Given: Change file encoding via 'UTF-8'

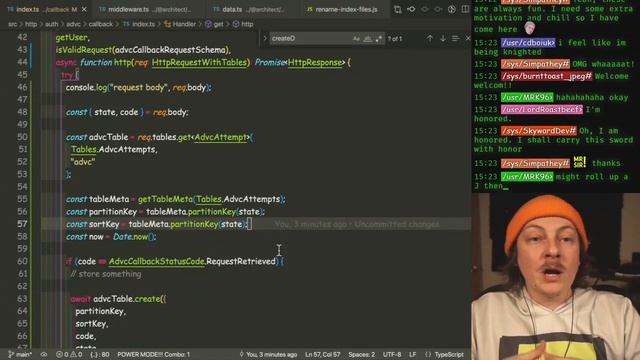Looking at the screenshot, I should (392, 354).
